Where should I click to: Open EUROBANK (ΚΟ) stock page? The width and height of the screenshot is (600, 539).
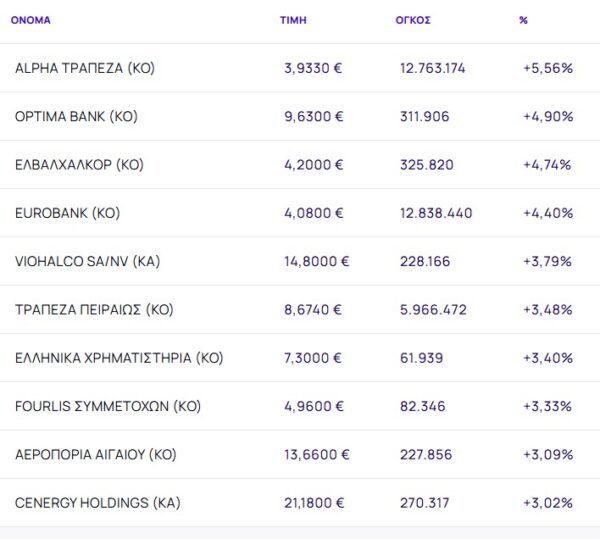click(x=67, y=213)
